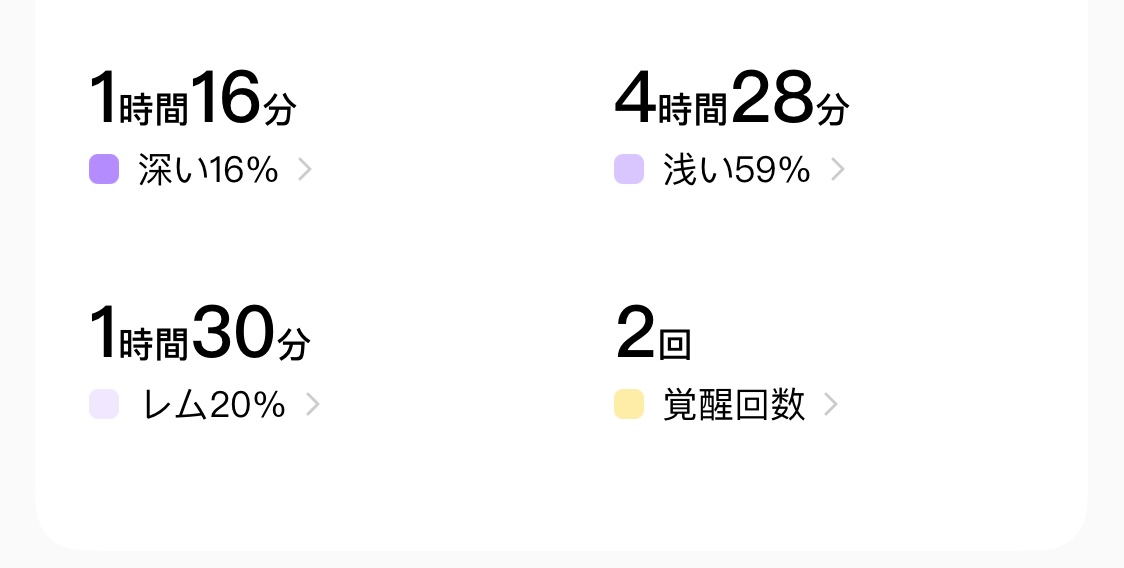The height and width of the screenshot is (568, 1124).
Task: Expand the chevron next to 深い16%
Action: click(x=305, y=170)
